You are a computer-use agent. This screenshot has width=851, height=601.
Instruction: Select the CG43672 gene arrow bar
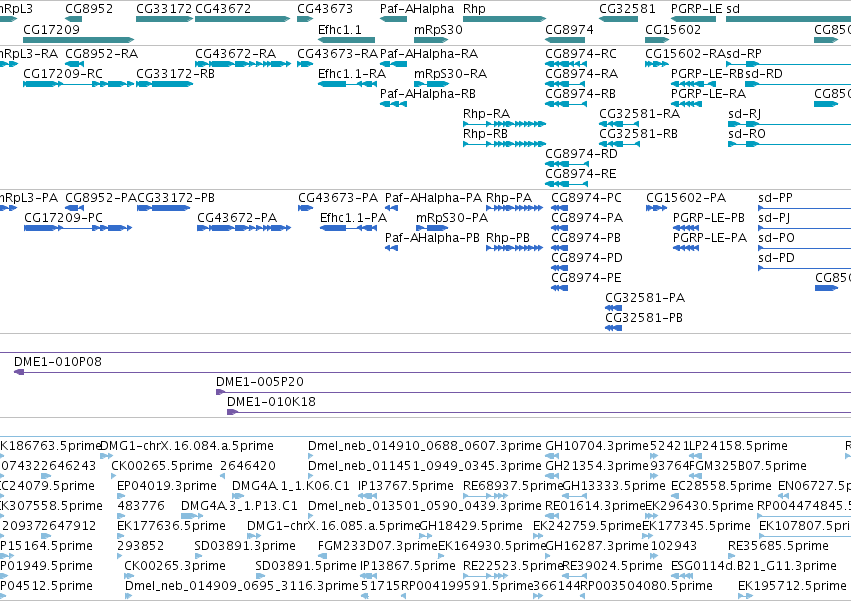tap(242, 19)
